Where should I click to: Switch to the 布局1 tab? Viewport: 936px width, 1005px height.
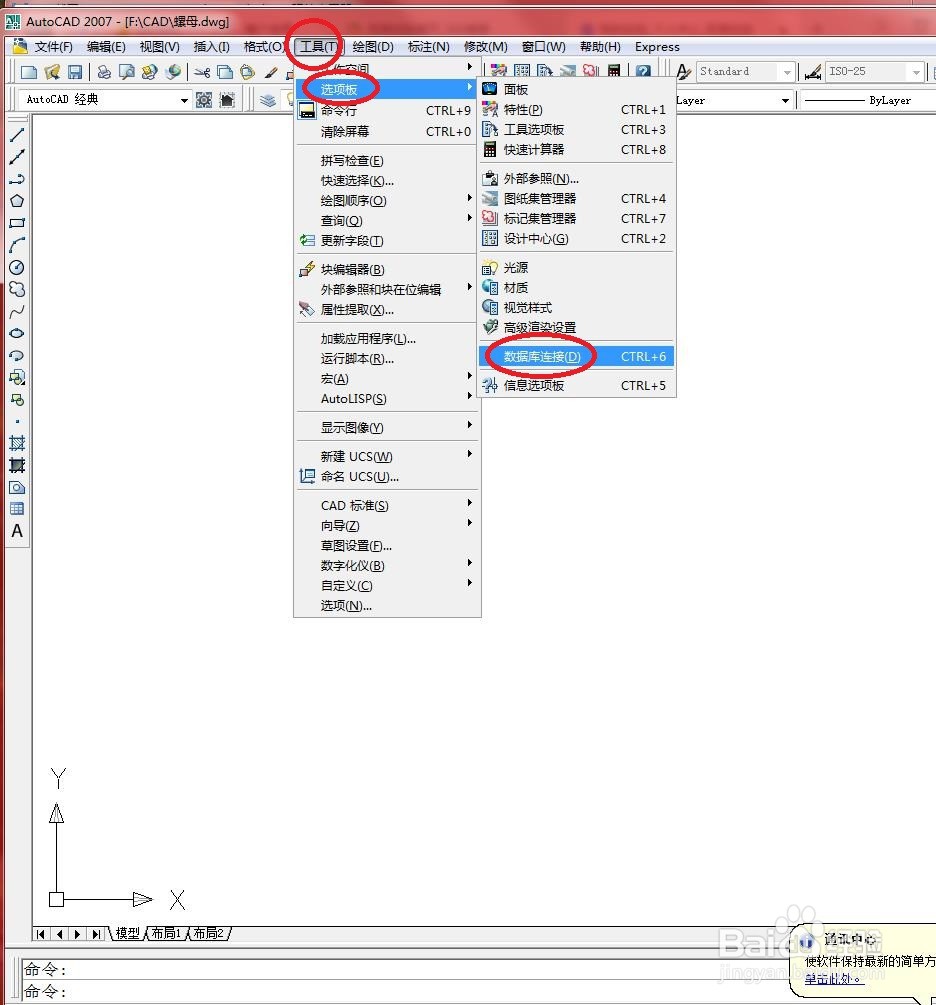(167, 933)
